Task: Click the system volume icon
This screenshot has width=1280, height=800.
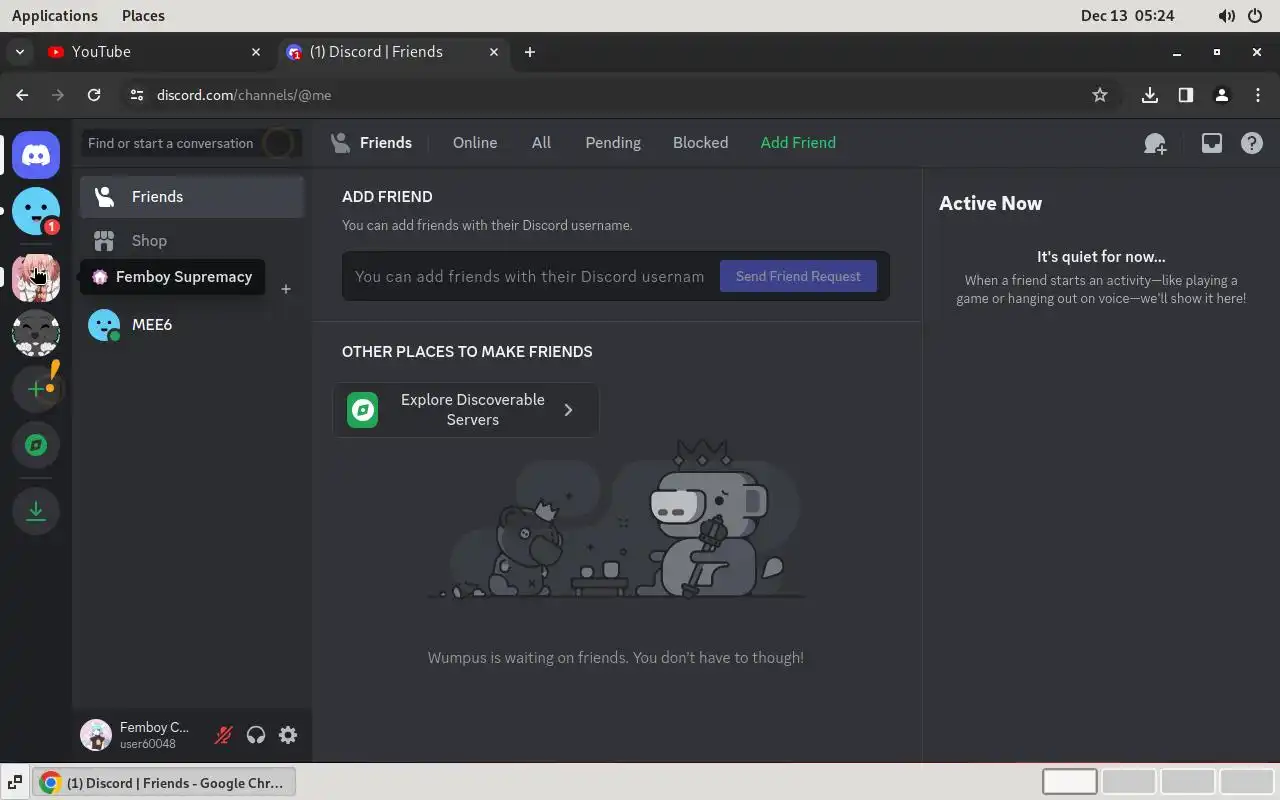Action: click(x=1226, y=16)
